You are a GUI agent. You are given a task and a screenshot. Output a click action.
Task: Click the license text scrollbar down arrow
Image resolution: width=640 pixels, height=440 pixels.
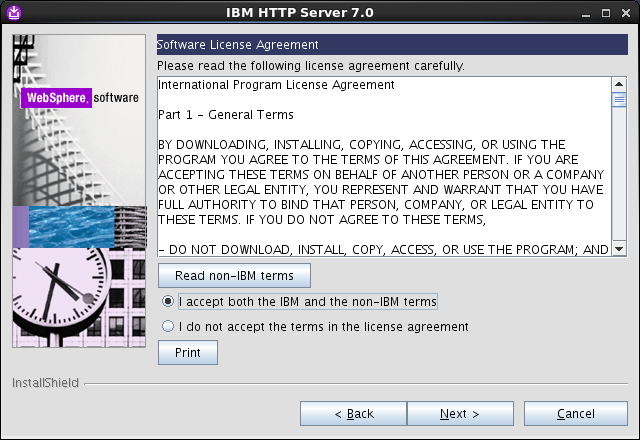tap(619, 249)
